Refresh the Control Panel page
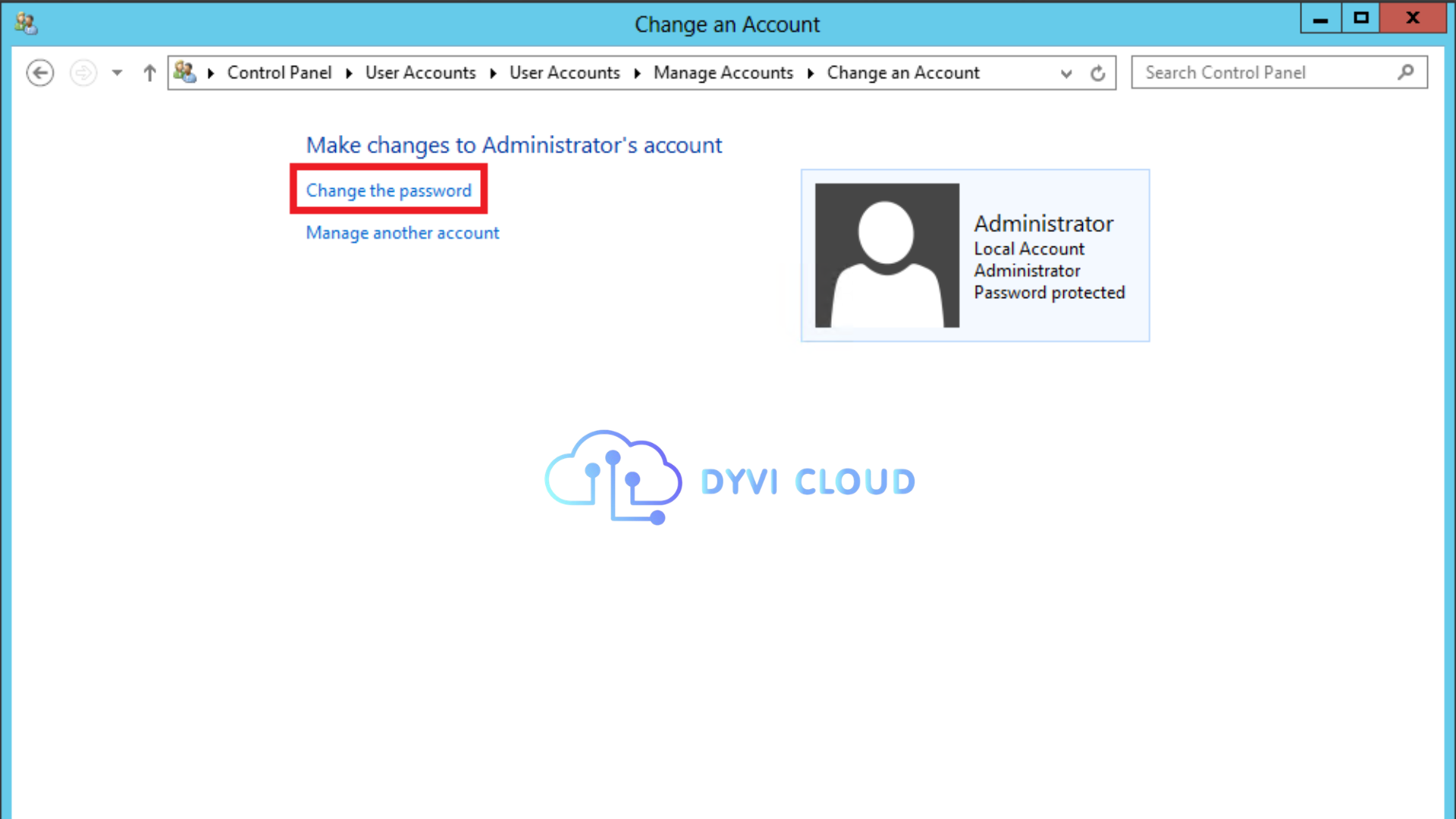Viewport: 1456px width, 819px height. 1097,73
